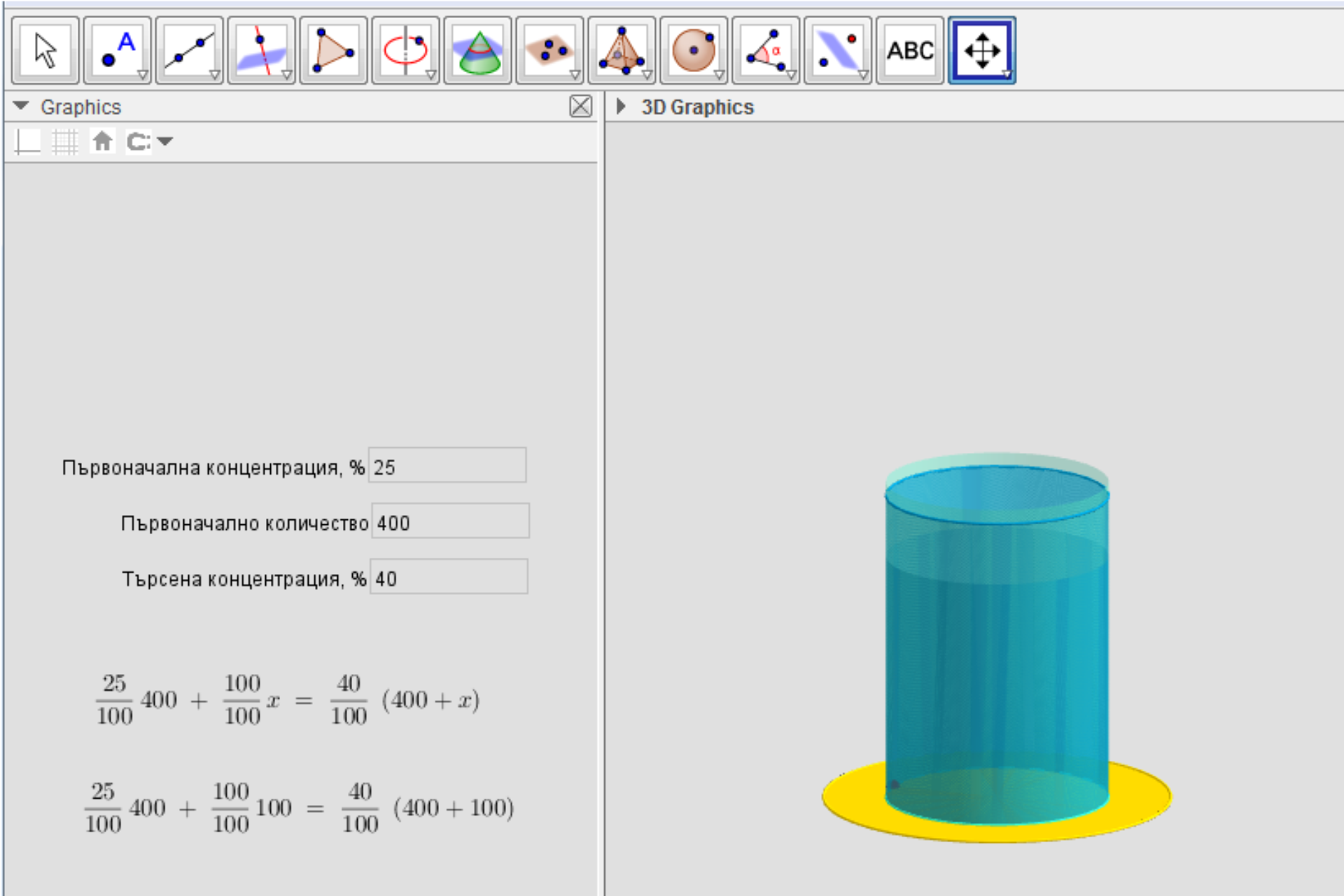Select the Move arrow tool

[45, 50]
